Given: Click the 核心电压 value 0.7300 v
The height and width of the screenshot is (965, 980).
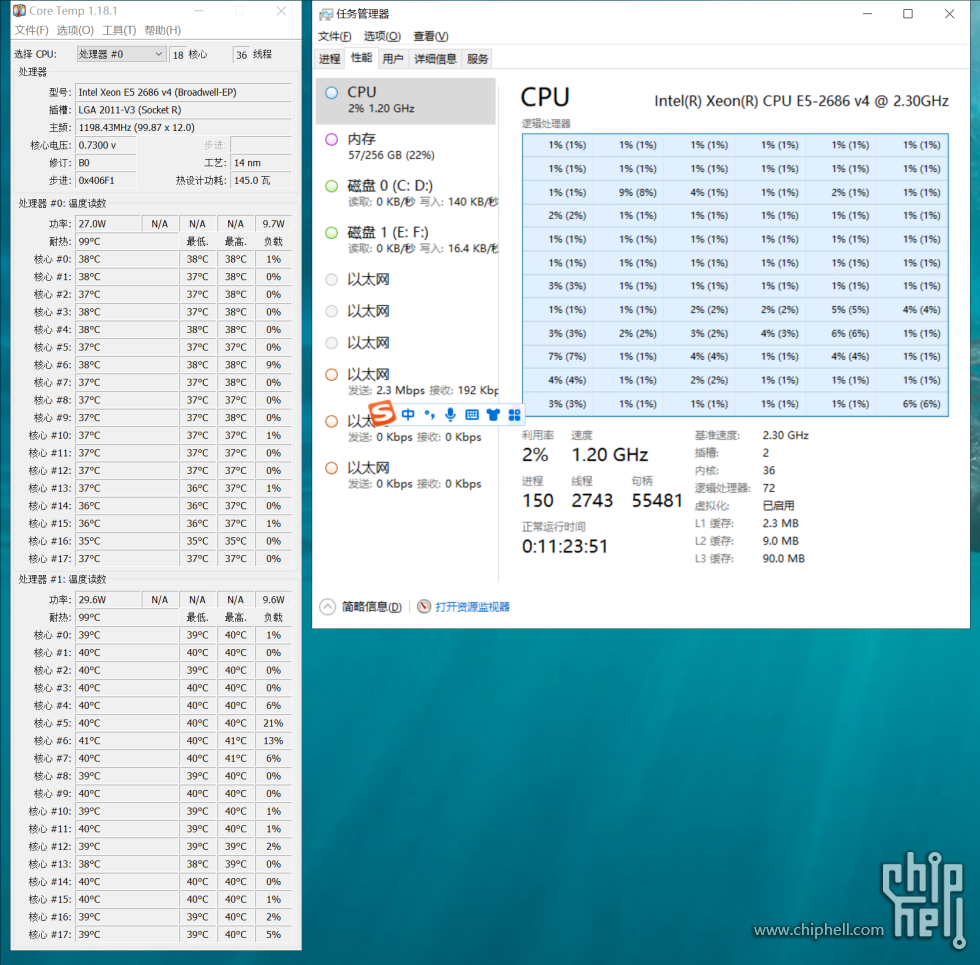Looking at the screenshot, I should pyautogui.click(x=106, y=144).
